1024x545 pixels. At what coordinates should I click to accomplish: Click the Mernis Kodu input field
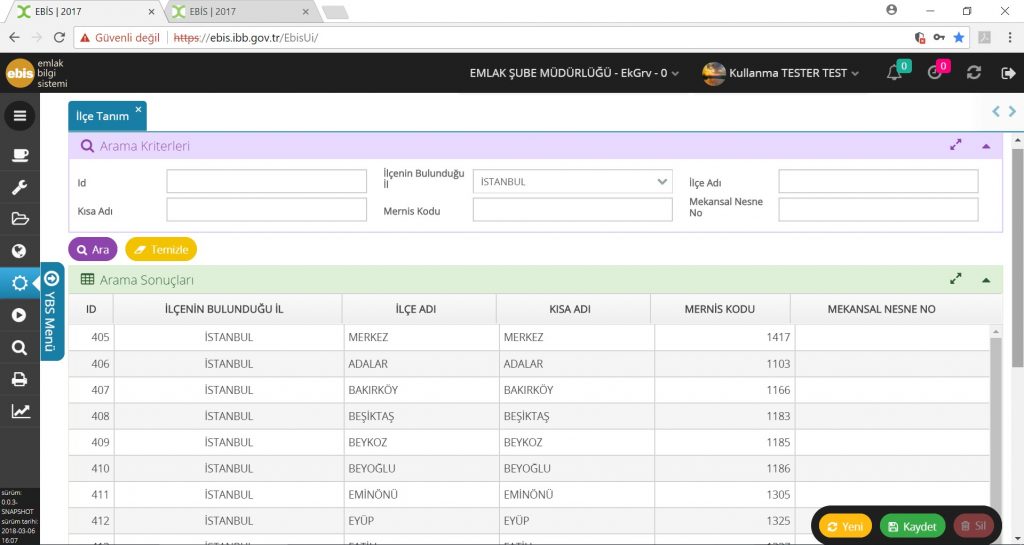click(573, 210)
